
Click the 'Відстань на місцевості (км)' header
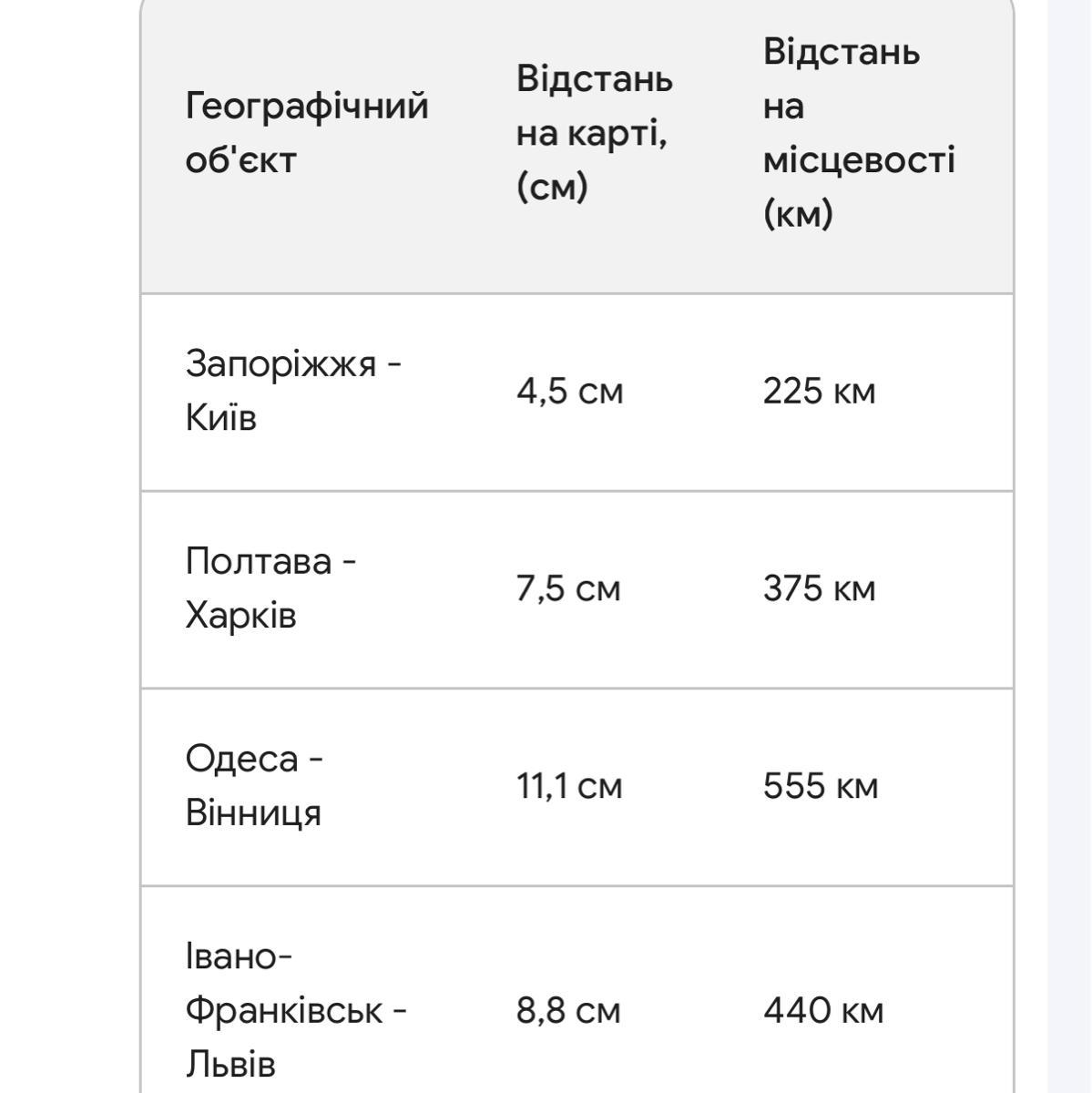859,133
